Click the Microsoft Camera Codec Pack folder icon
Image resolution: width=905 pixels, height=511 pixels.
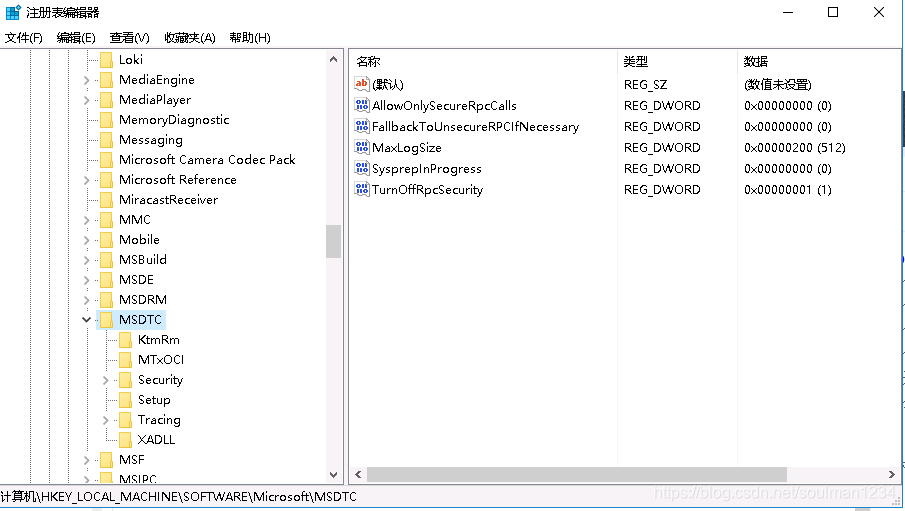tap(107, 159)
